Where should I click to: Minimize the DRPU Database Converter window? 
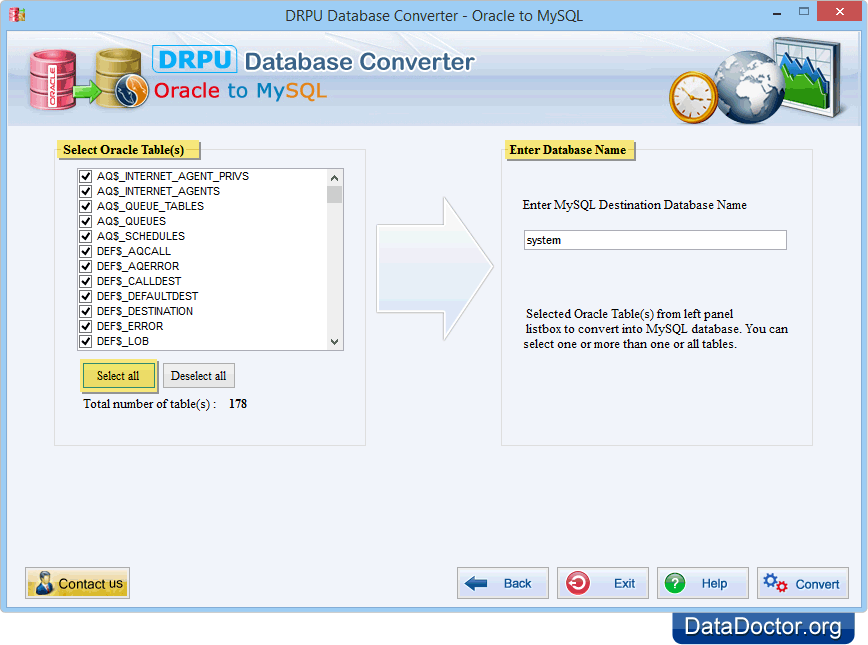pos(777,12)
